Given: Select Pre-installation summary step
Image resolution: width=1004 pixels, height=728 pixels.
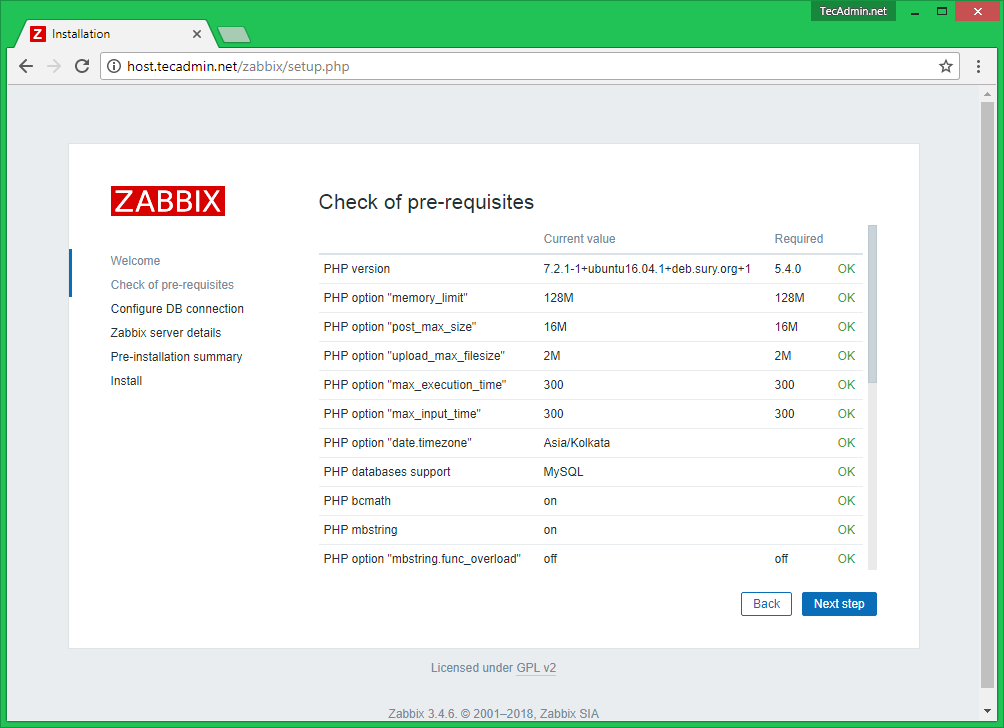Looking at the screenshot, I should click(176, 357).
